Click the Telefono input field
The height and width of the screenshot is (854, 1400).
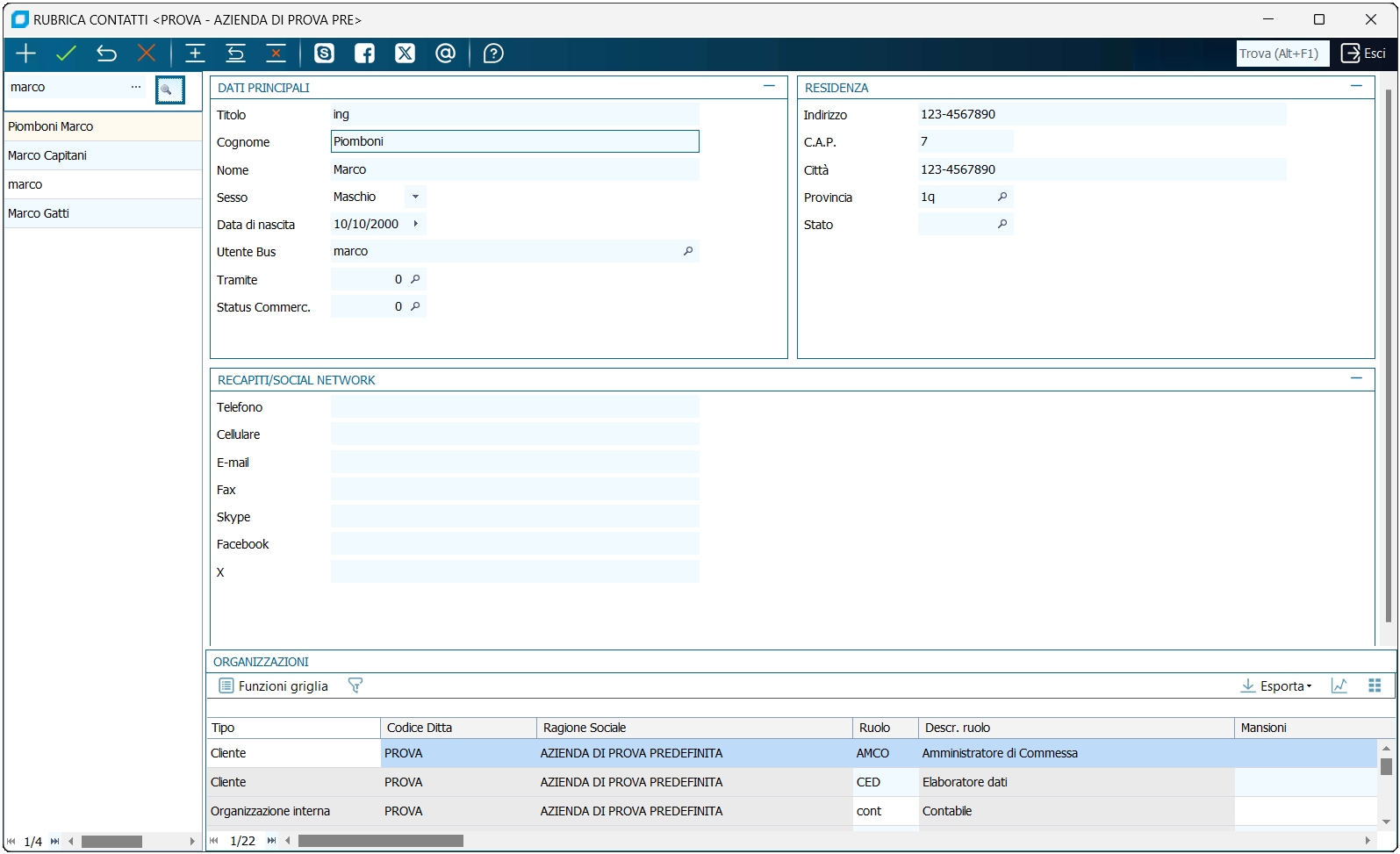(x=514, y=407)
